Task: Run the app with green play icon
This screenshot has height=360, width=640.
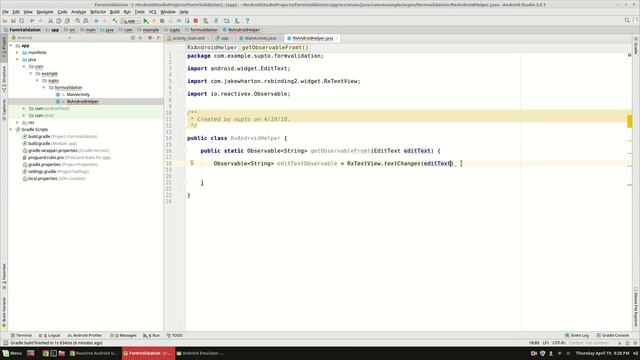Action: (x=146, y=20)
